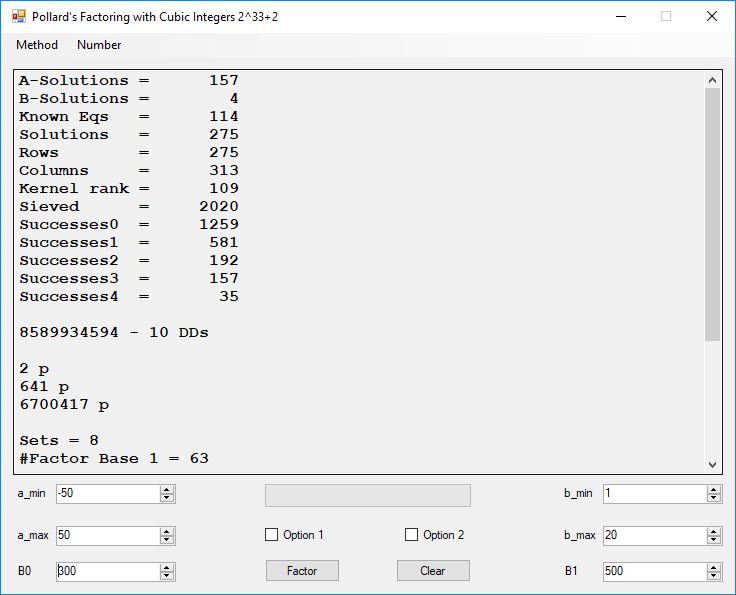The image size is (736, 595).
Task: Decrease b_min with the down arrow
Action: (x=714, y=498)
